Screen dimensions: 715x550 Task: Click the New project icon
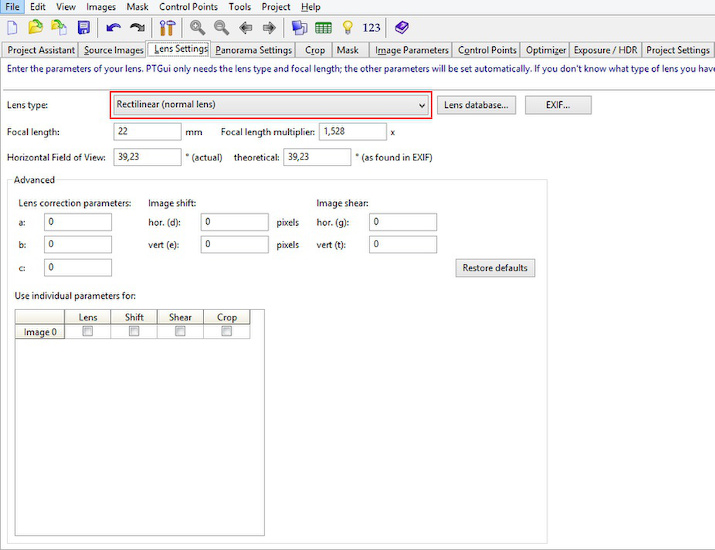click(x=13, y=28)
